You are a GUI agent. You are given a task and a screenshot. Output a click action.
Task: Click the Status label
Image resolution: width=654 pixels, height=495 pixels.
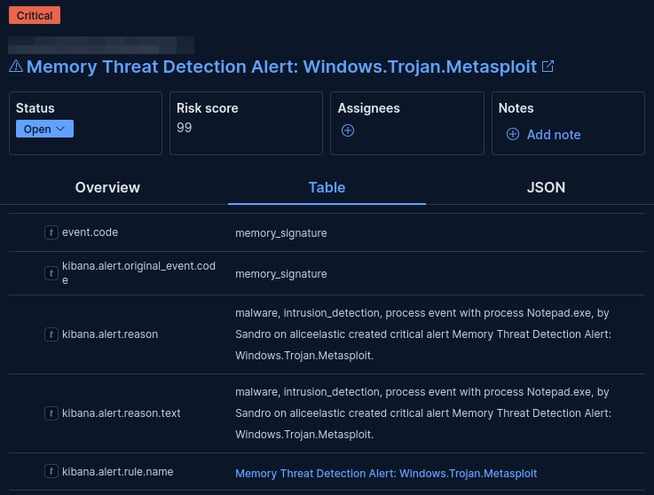coord(35,108)
